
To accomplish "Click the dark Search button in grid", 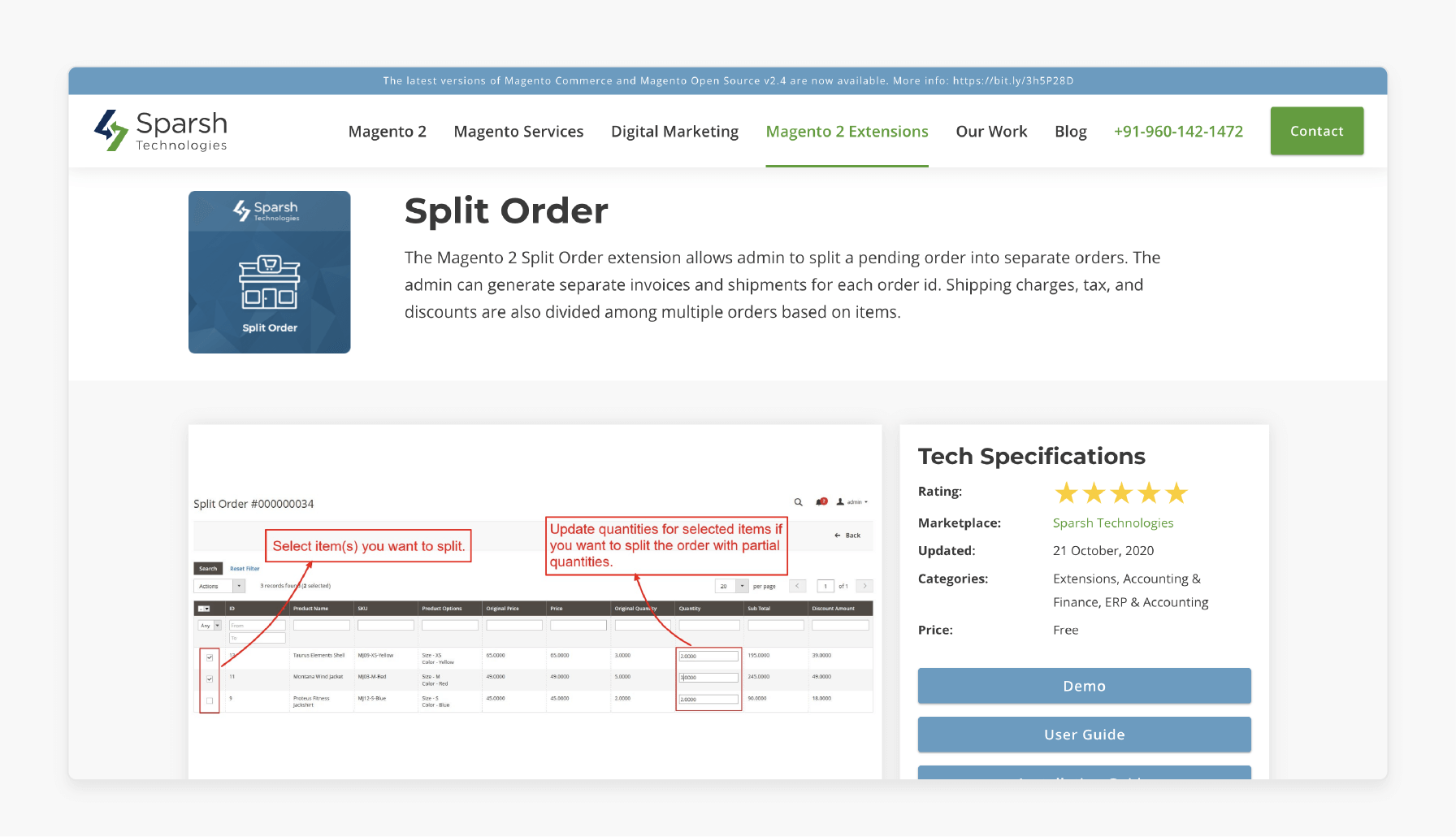I will pos(208,569).
